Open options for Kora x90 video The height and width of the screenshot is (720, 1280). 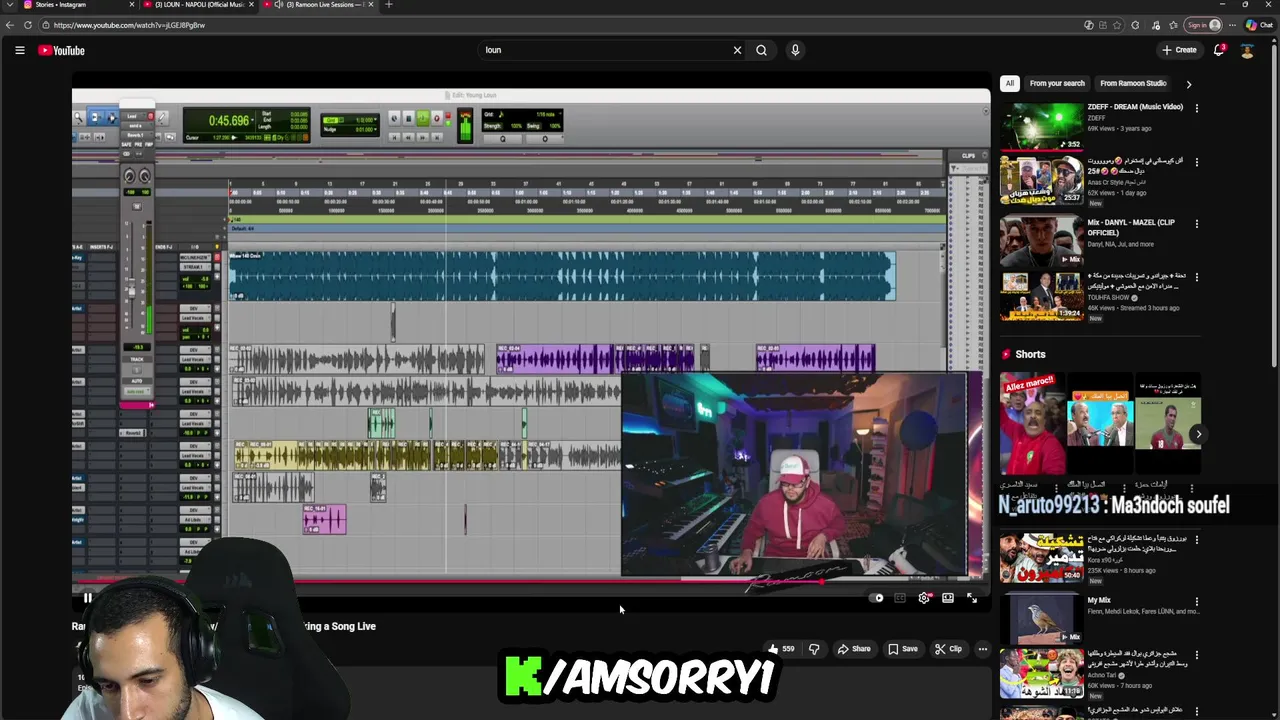1197,541
